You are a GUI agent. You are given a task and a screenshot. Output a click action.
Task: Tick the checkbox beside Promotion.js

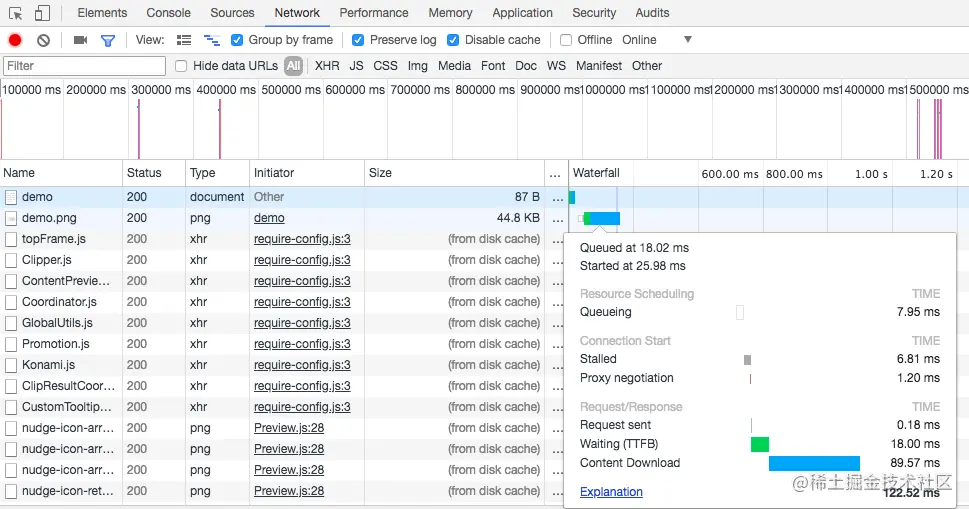point(11,344)
